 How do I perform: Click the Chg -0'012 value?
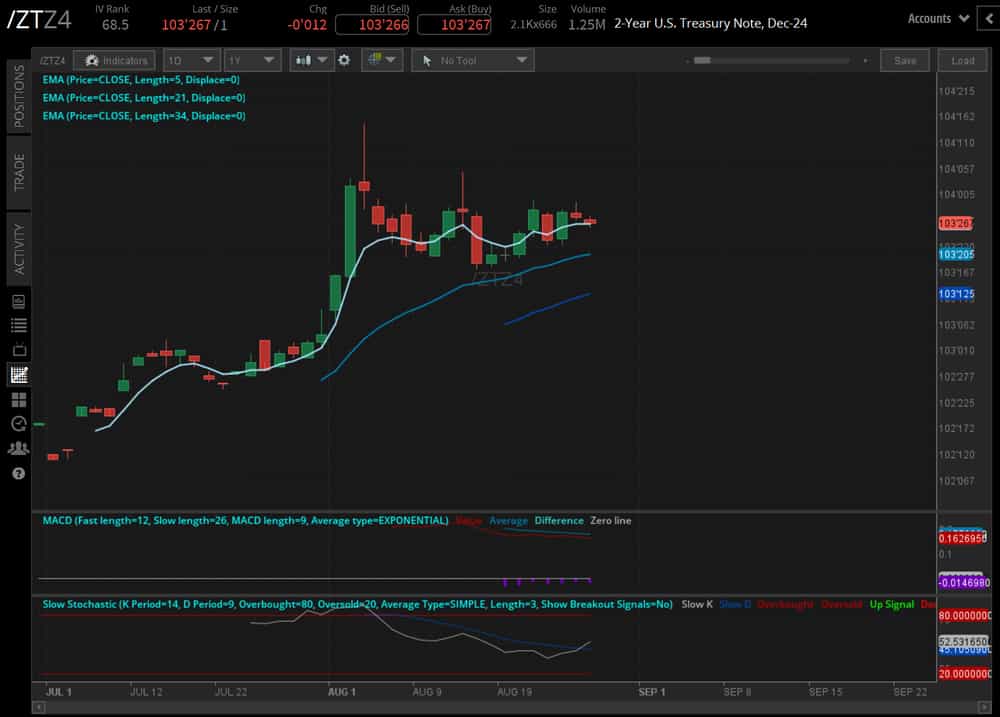point(307,25)
